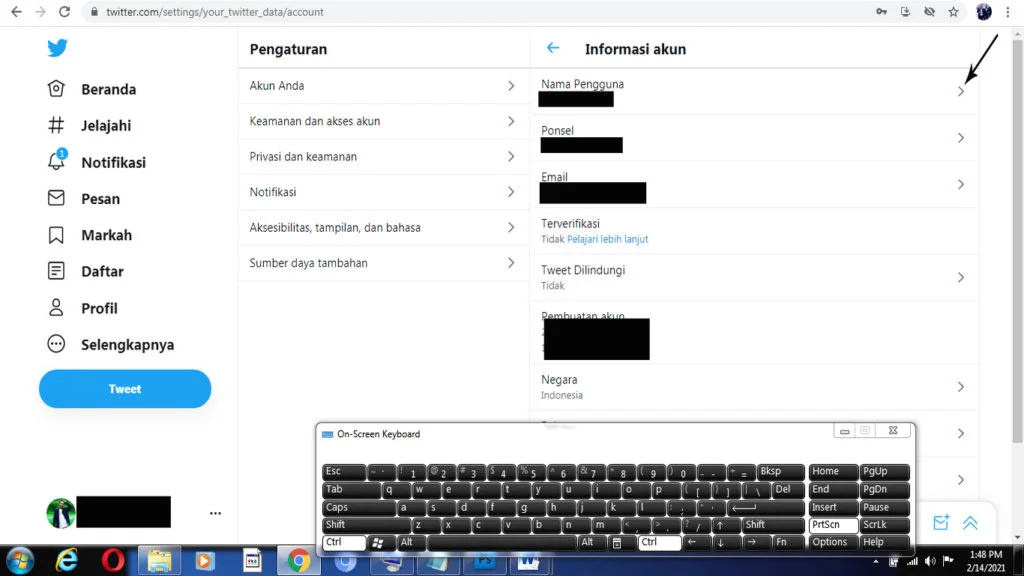The height and width of the screenshot is (576, 1024).
Task: Click PrtScn key on On-Screen Keyboard
Action: point(832,524)
